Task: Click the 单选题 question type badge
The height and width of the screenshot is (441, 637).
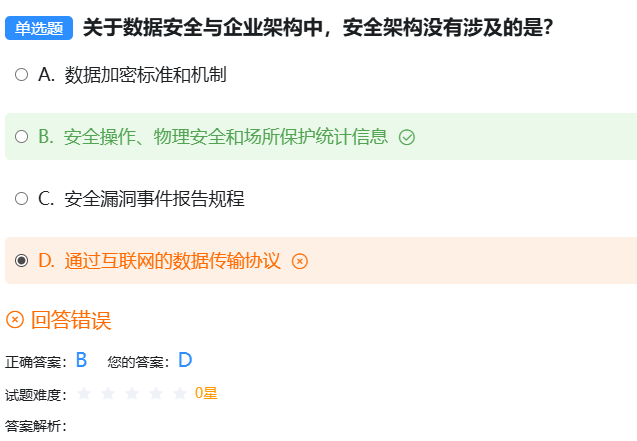Action: pos(39,28)
